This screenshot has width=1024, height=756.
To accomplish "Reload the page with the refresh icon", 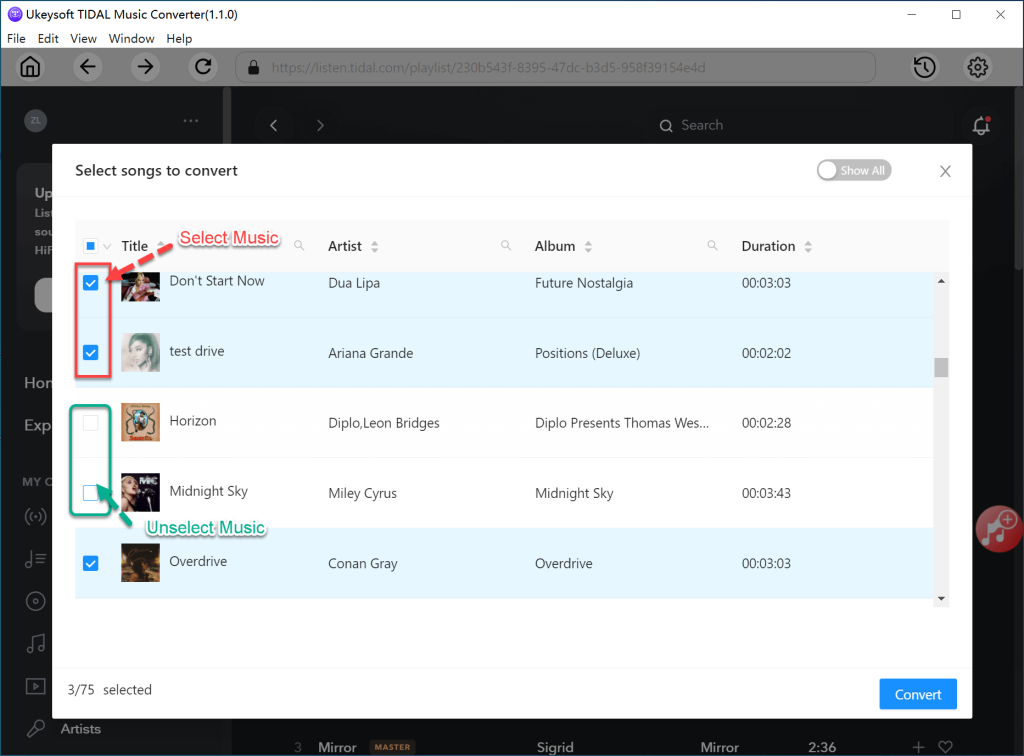I will (x=203, y=67).
